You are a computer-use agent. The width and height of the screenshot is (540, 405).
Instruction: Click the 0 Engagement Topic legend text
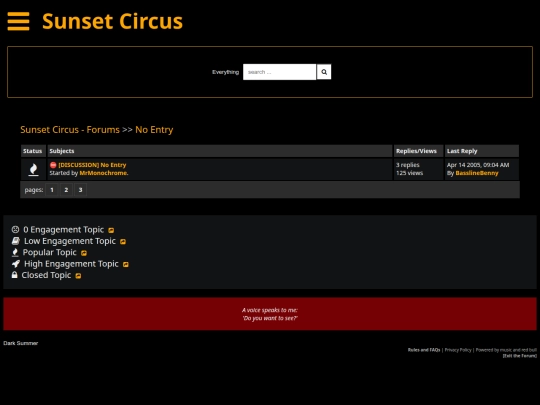tap(63, 230)
